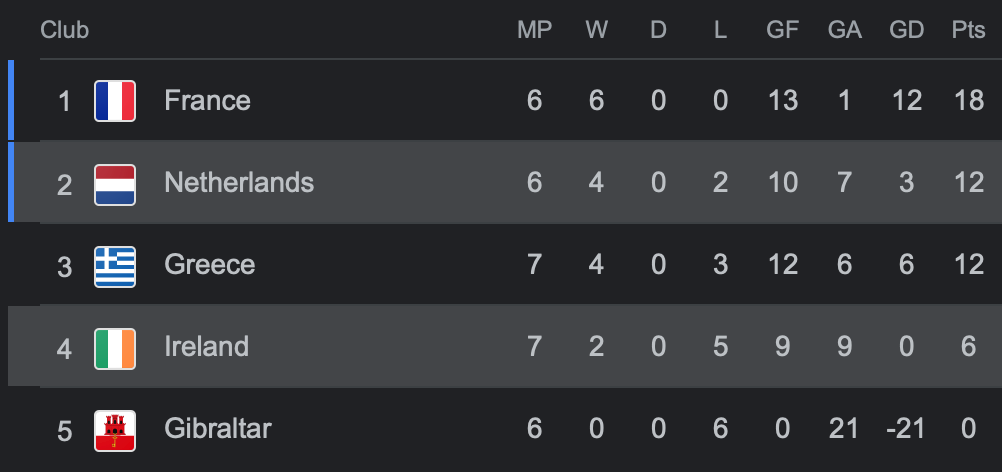Click the GF column header

[x=782, y=30]
